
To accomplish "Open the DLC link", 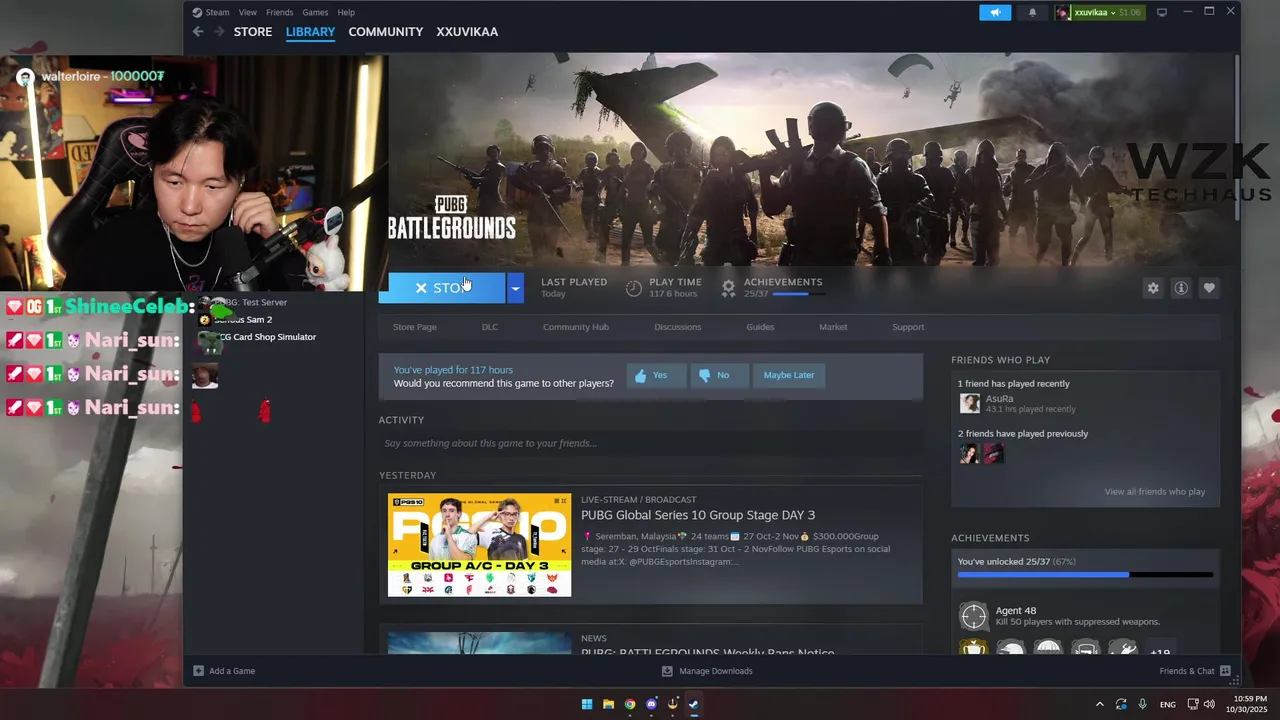I will 490,327.
